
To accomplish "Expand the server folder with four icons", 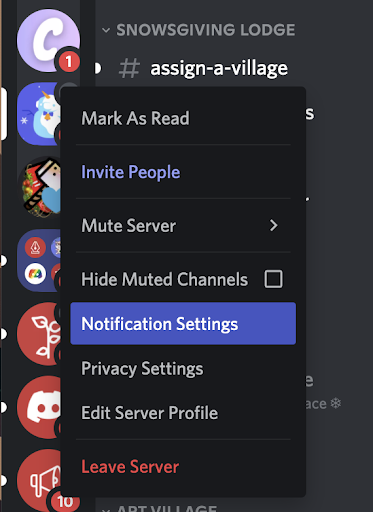I will [x=39, y=260].
